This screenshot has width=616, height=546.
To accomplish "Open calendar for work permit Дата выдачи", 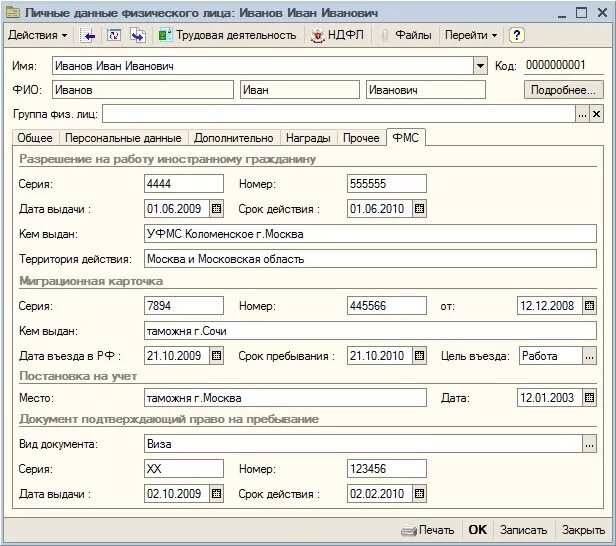I will [x=216, y=209].
